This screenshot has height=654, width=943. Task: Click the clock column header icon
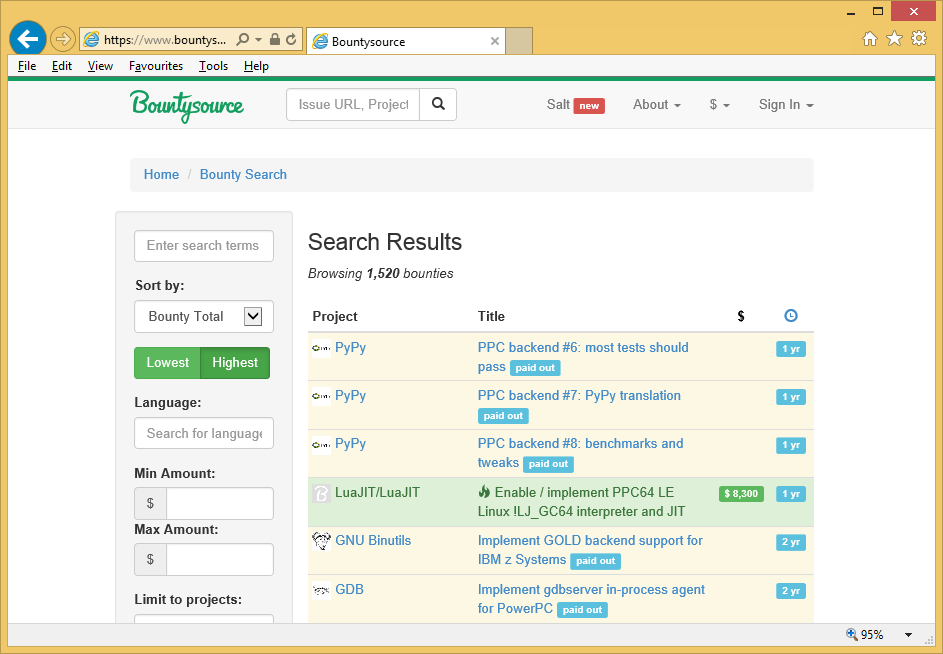click(791, 316)
